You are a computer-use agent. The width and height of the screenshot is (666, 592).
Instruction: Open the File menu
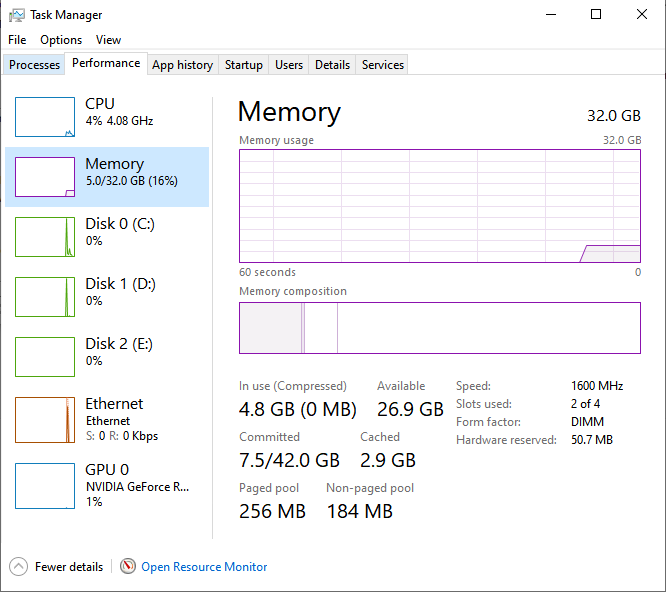tap(17, 40)
